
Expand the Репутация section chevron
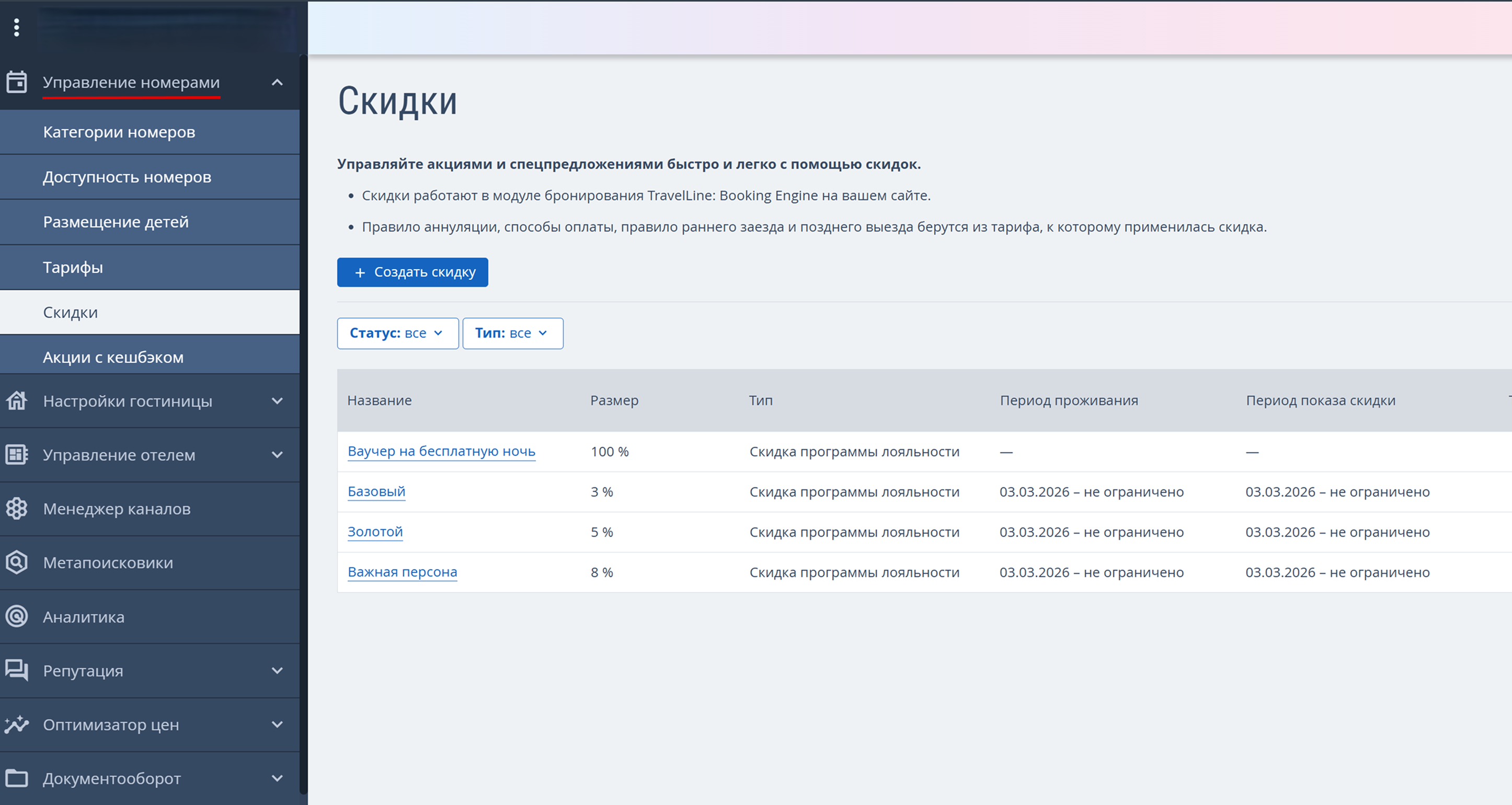pyautogui.click(x=277, y=671)
